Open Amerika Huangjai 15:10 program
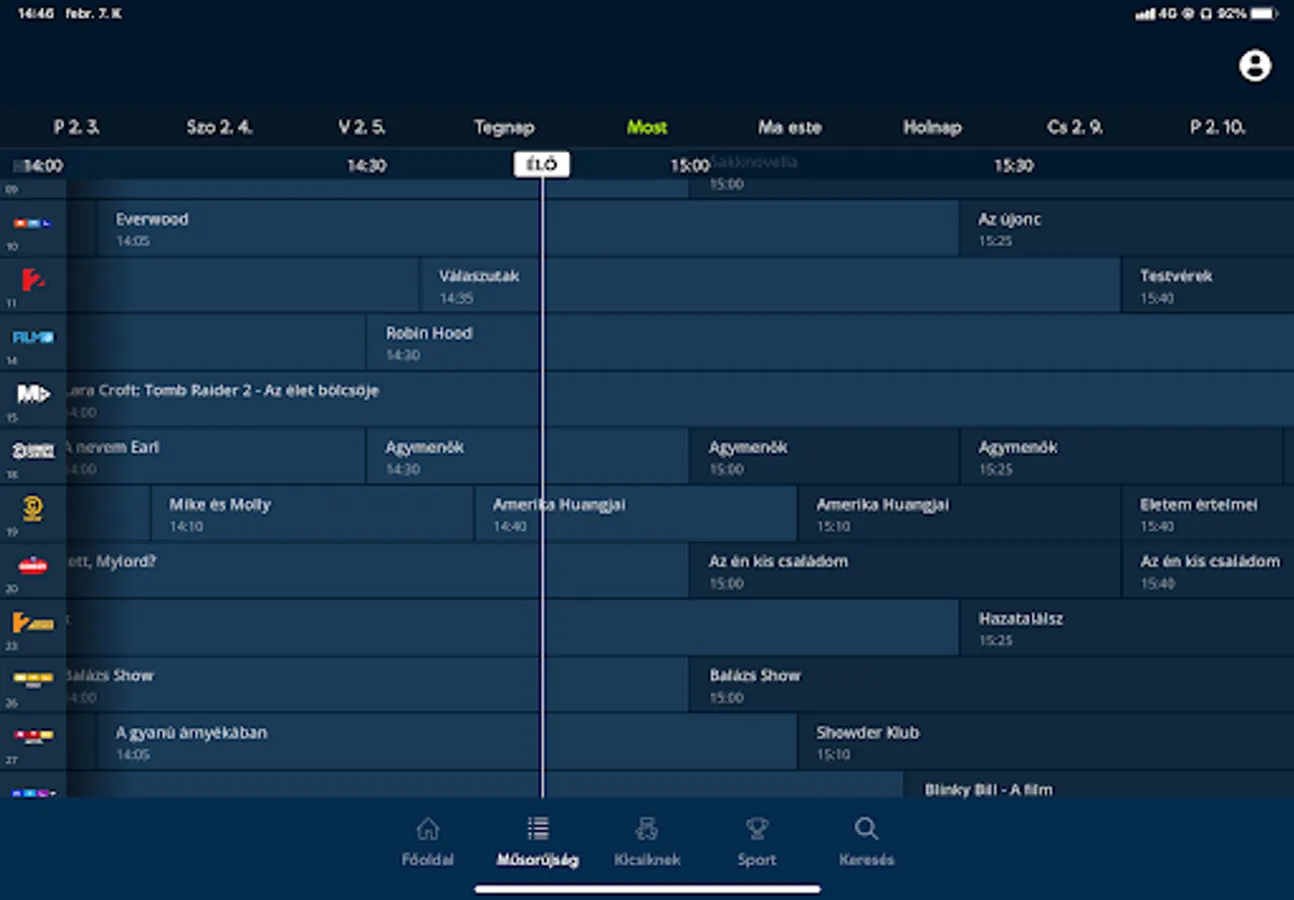Screen dimensions: 1294x900 (959, 513)
